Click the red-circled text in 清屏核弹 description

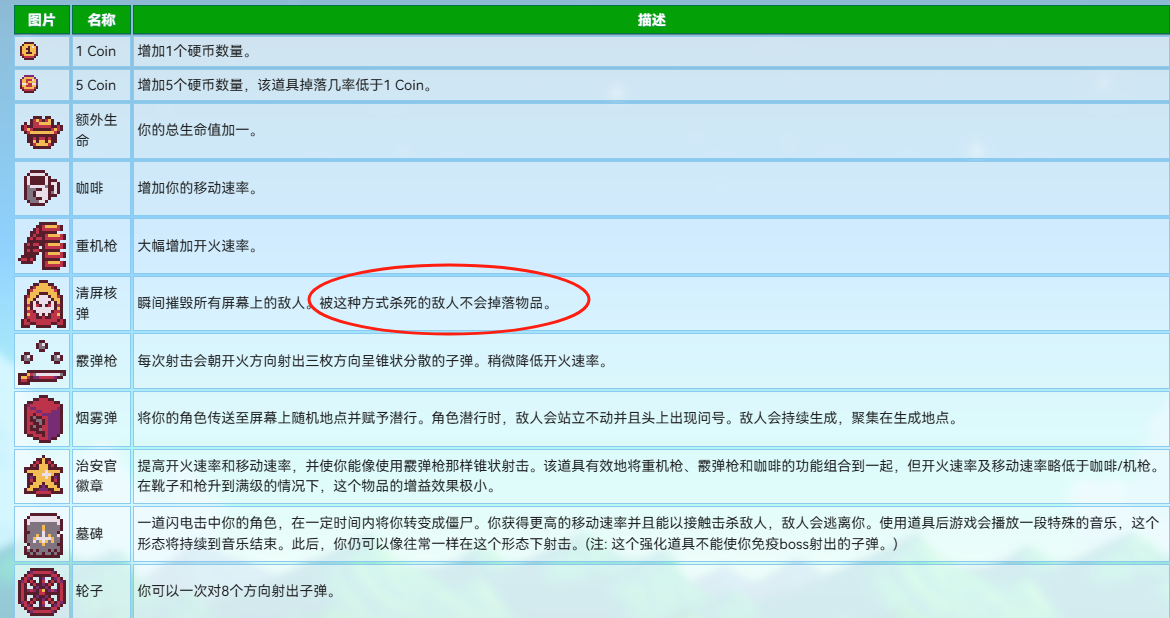point(435,302)
